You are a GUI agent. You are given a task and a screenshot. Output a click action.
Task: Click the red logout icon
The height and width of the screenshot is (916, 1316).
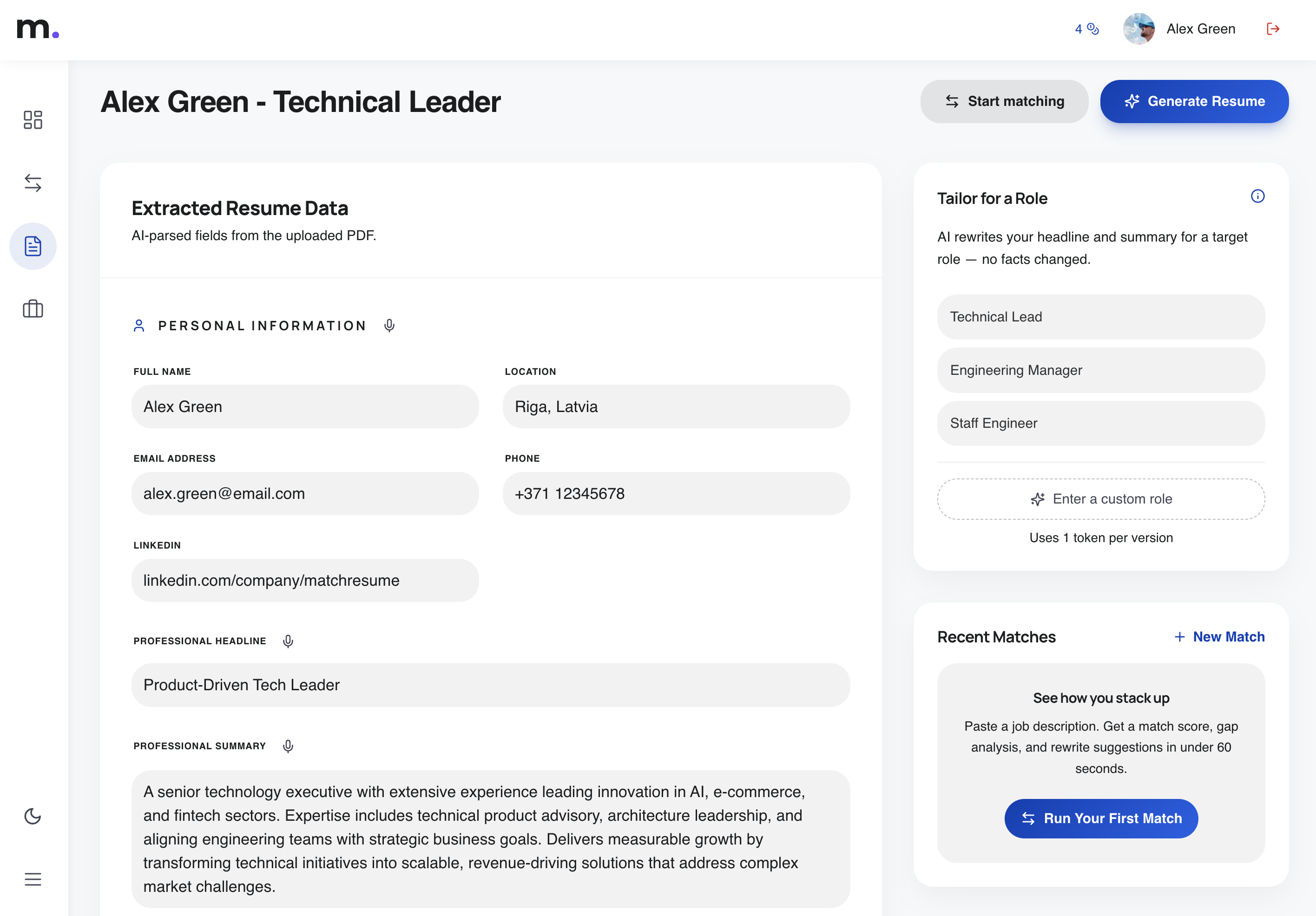click(1272, 29)
